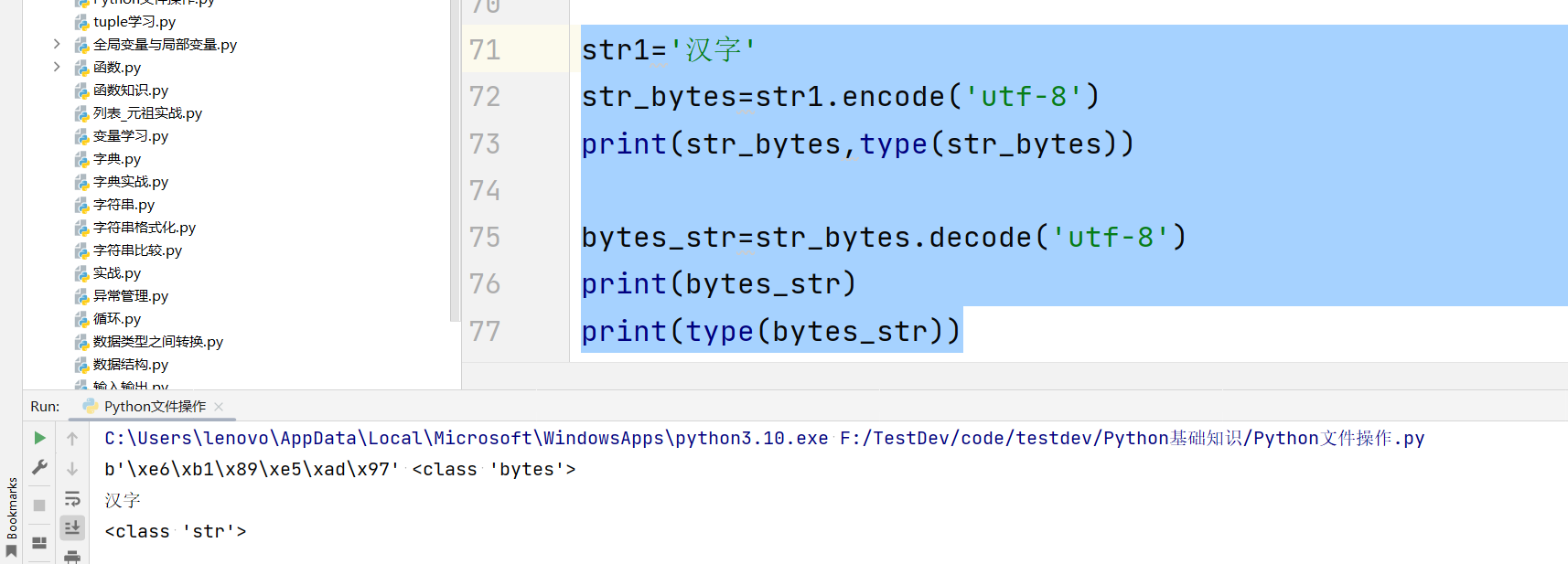The image size is (1568, 564).
Task: Click down arrow for next stack trace
Action: pyautogui.click(x=72, y=469)
